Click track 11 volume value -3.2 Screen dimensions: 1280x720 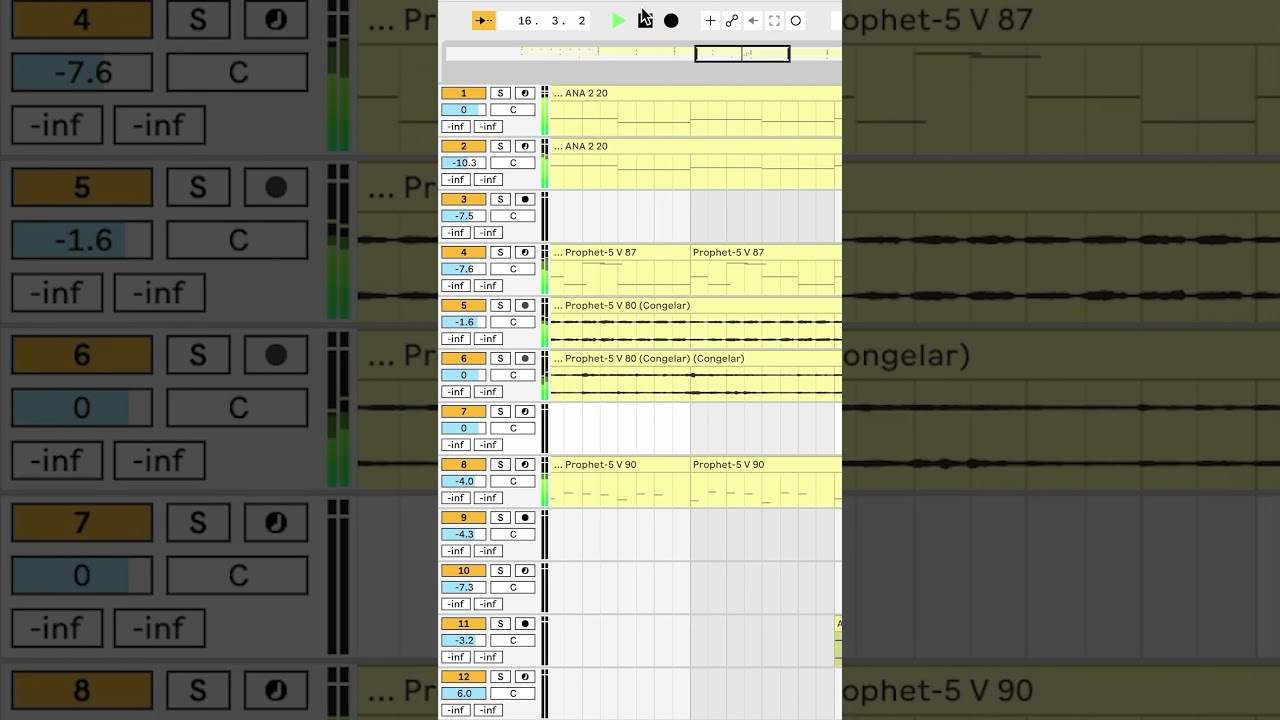(464, 640)
